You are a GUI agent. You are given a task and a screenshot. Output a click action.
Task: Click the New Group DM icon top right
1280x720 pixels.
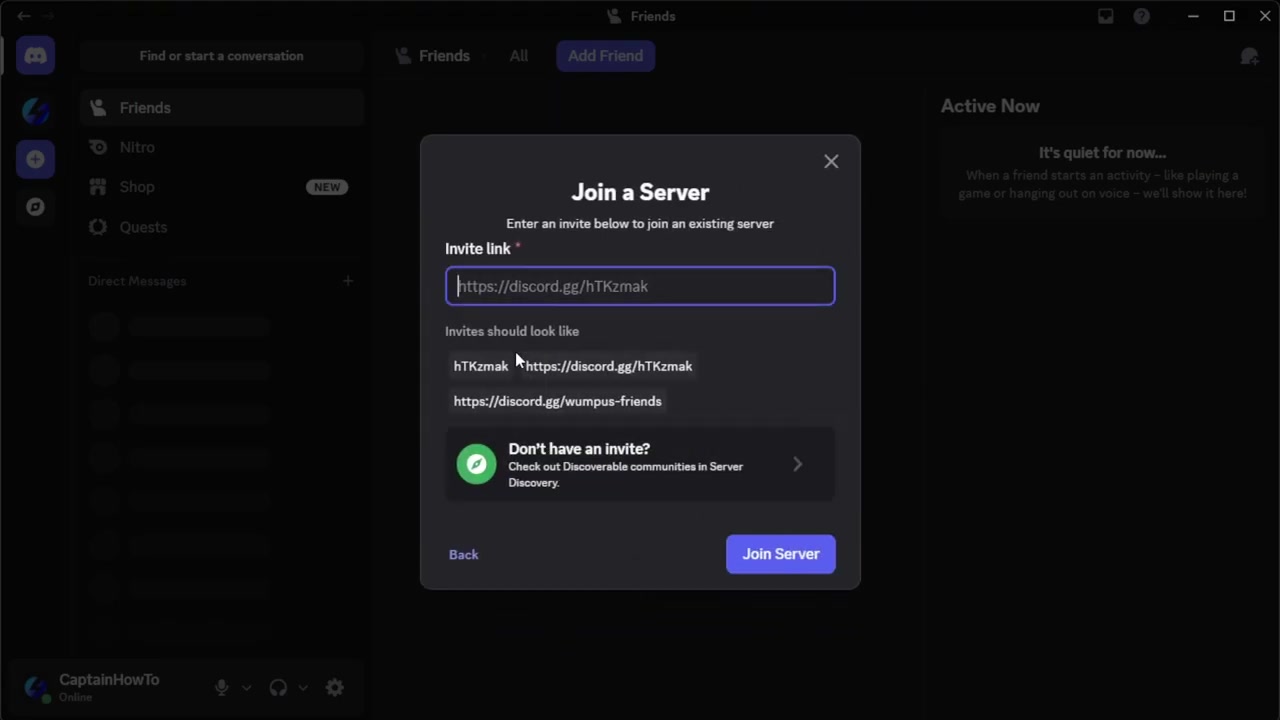pyautogui.click(x=1249, y=56)
